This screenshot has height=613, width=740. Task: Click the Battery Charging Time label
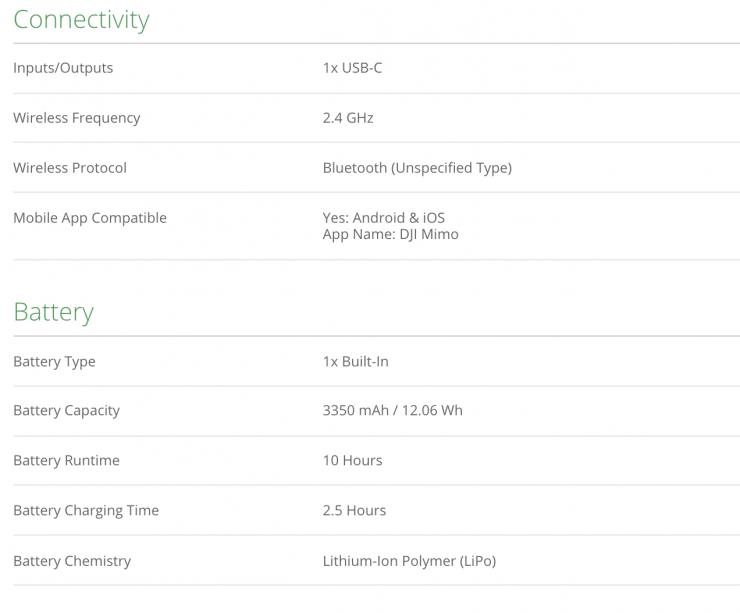pos(86,511)
